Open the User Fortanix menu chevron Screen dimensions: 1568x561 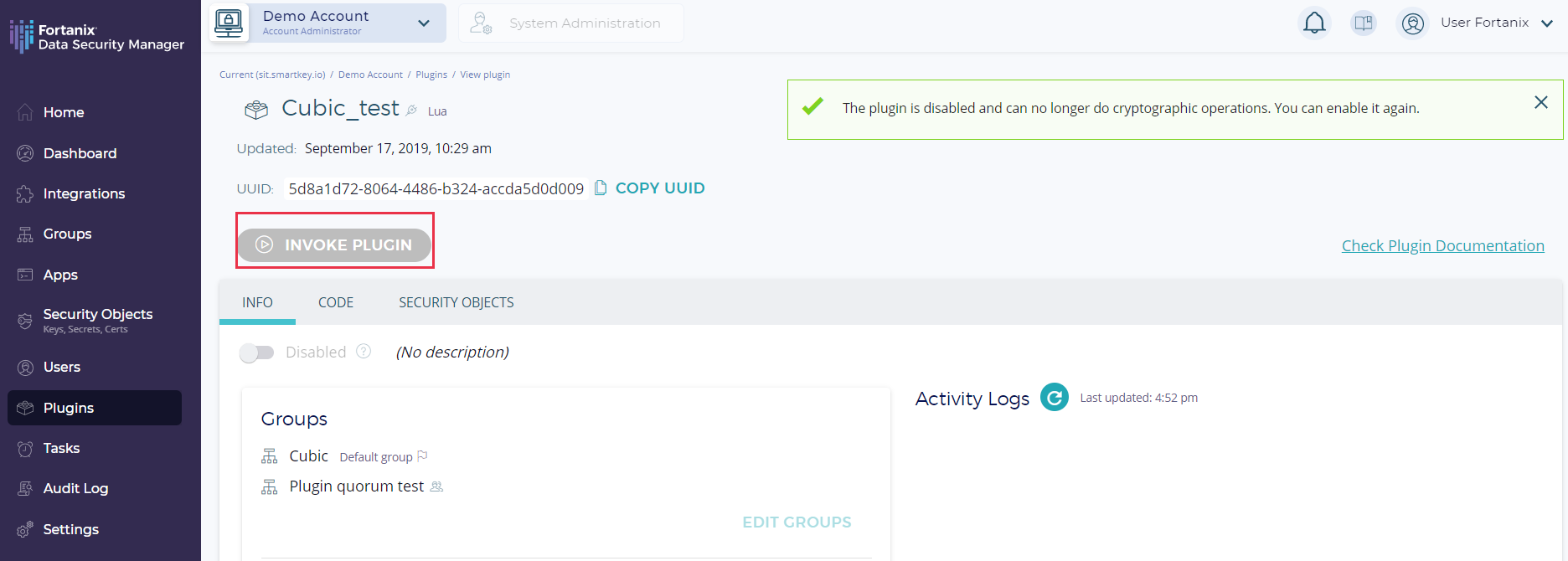point(1547,23)
